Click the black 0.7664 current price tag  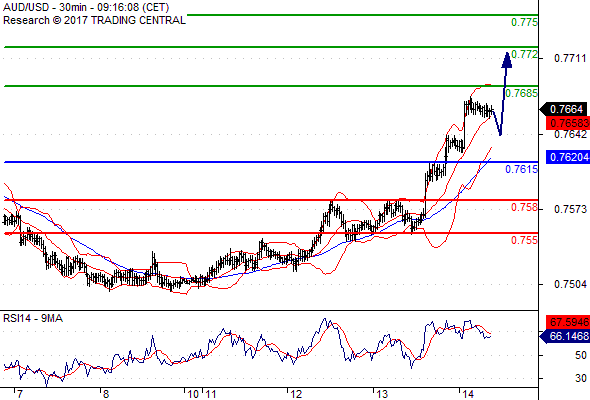(563, 110)
